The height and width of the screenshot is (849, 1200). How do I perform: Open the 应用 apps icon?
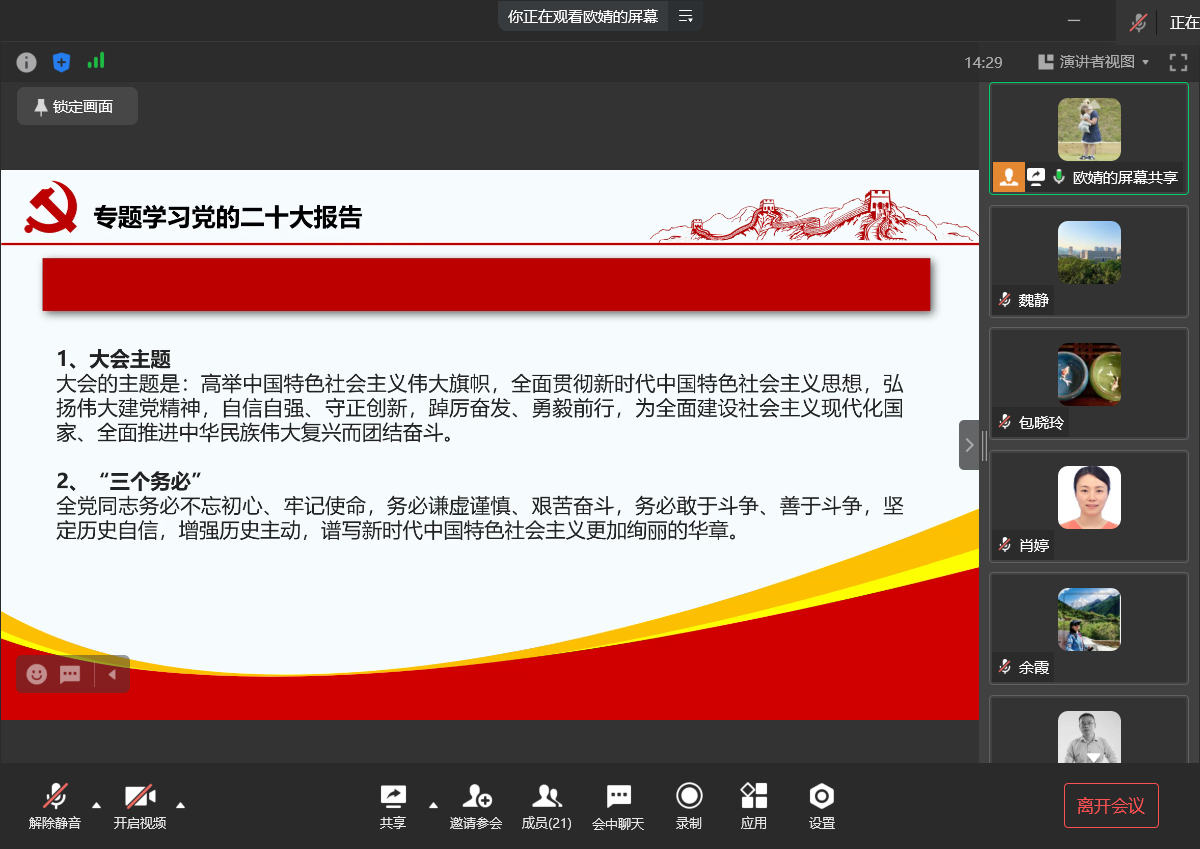point(754,805)
